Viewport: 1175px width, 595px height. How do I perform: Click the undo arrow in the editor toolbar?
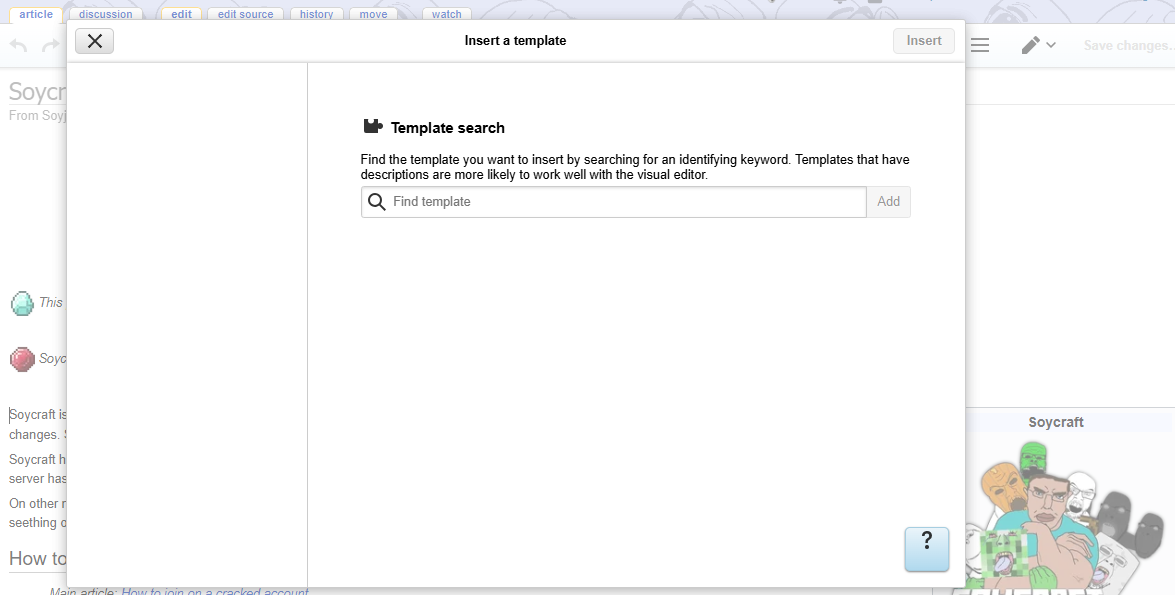coord(18,46)
